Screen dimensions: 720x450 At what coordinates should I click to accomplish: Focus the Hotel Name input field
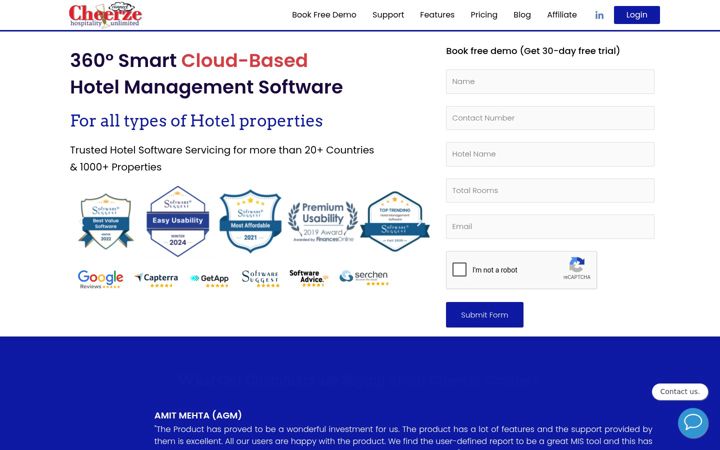point(550,154)
